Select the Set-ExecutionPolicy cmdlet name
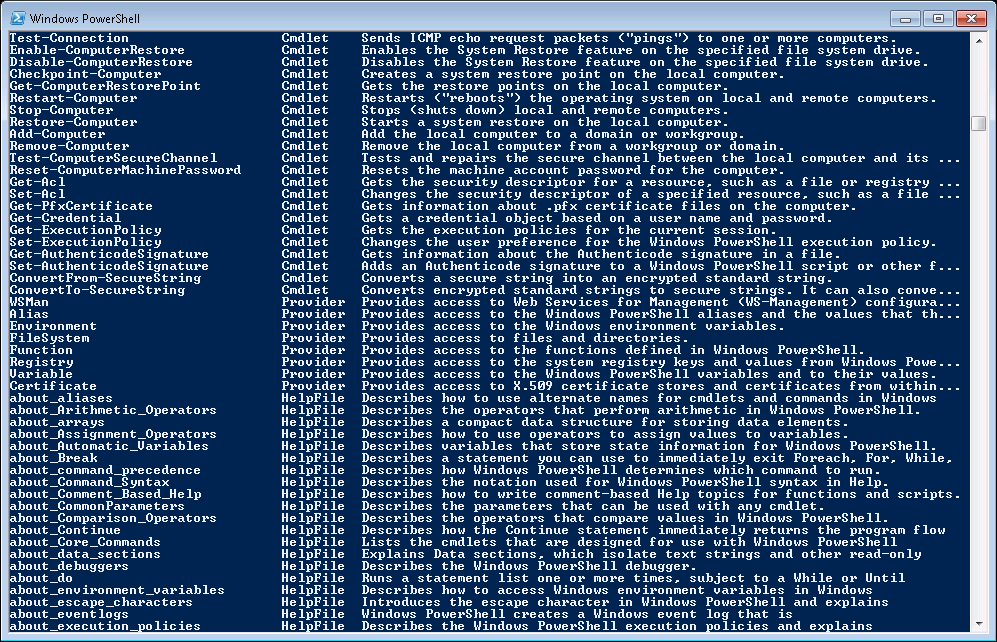The image size is (997, 642). click(x=85, y=242)
